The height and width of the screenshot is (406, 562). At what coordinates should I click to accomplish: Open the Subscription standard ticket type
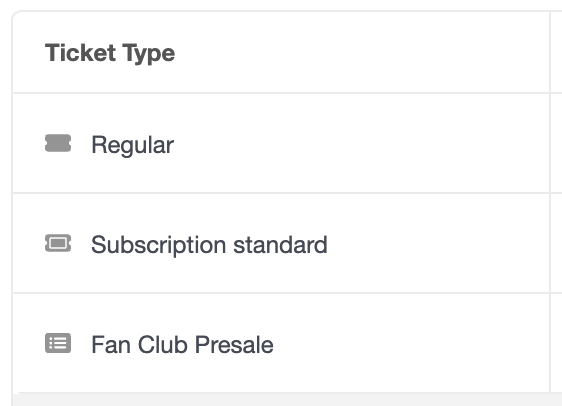coord(209,245)
